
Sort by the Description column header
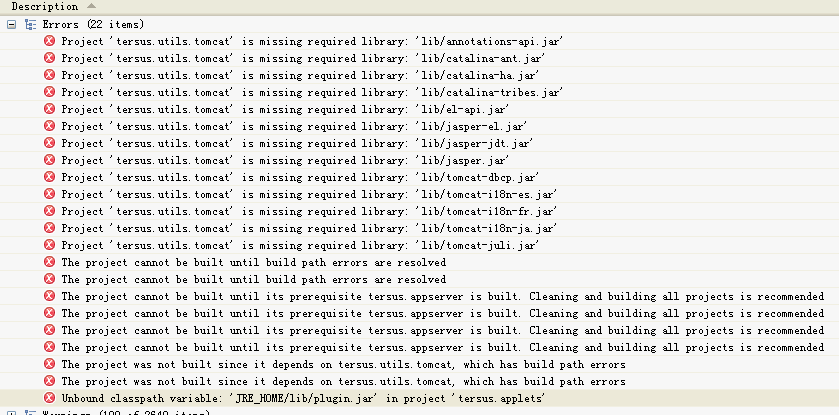pyautogui.click(x=45, y=6)
